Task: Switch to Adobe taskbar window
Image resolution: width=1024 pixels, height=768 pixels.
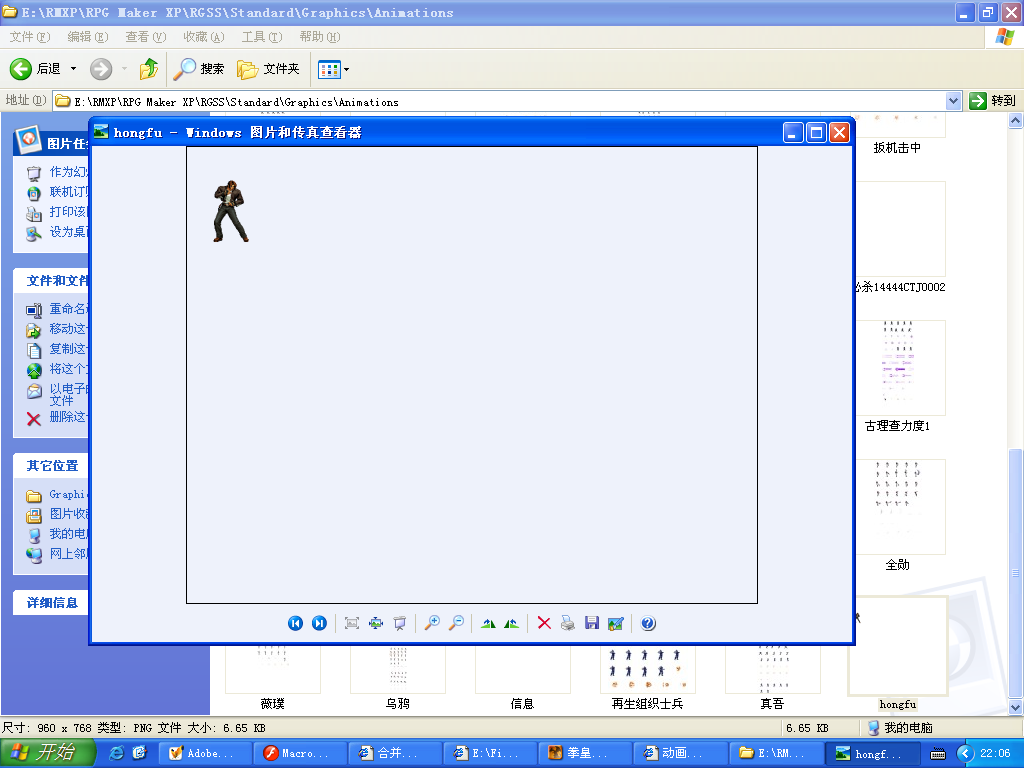Action: click(205, 753)
